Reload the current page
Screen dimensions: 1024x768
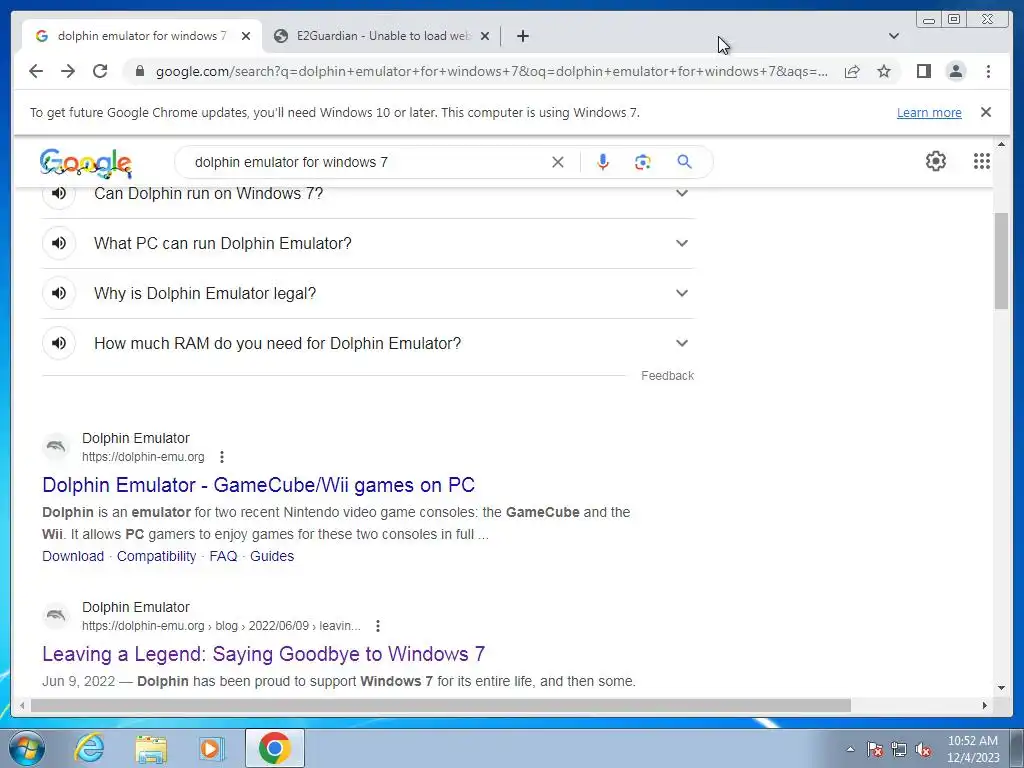point(100,71)
